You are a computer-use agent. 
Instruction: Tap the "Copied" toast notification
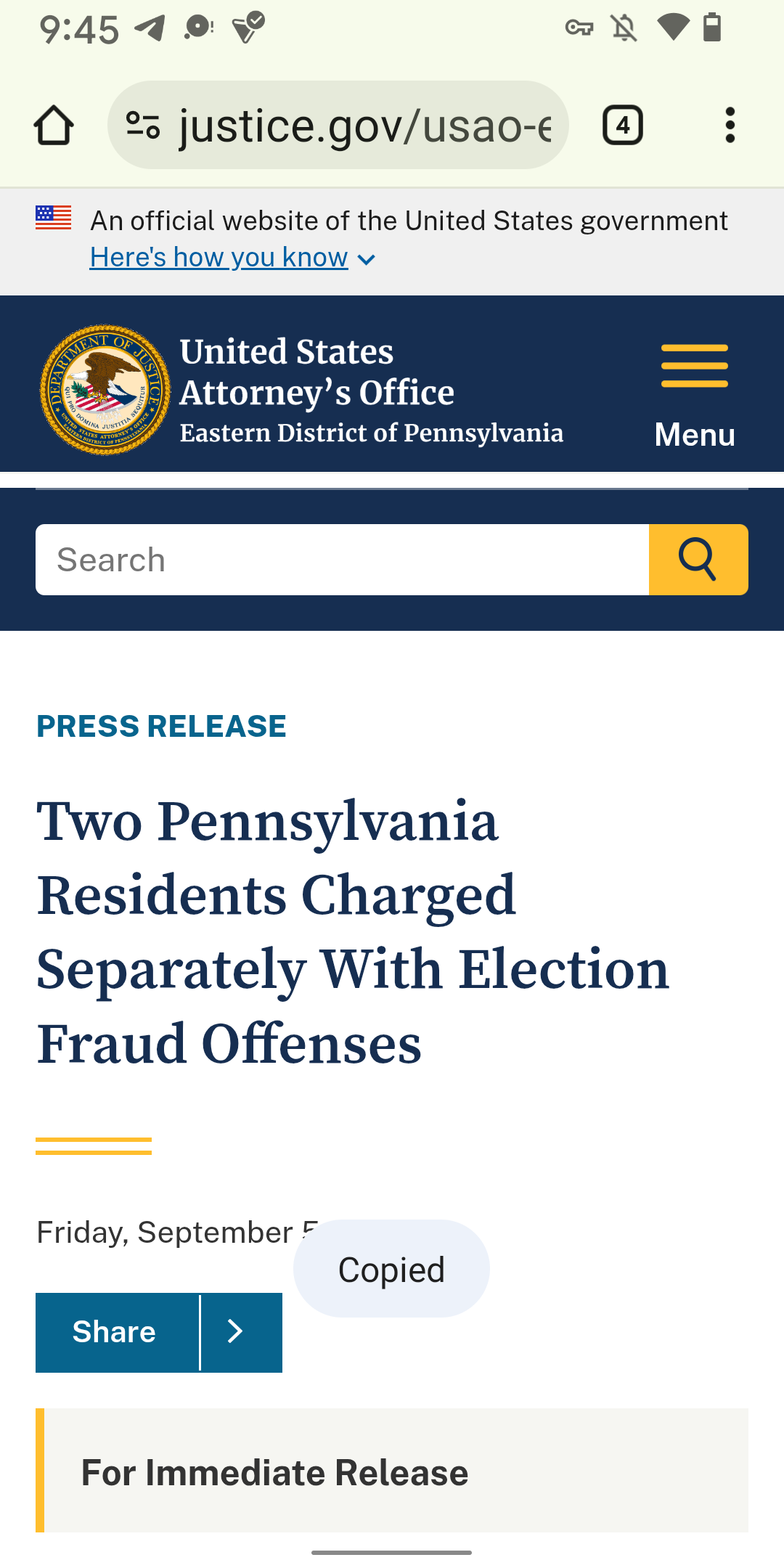tap(391, 1269)
